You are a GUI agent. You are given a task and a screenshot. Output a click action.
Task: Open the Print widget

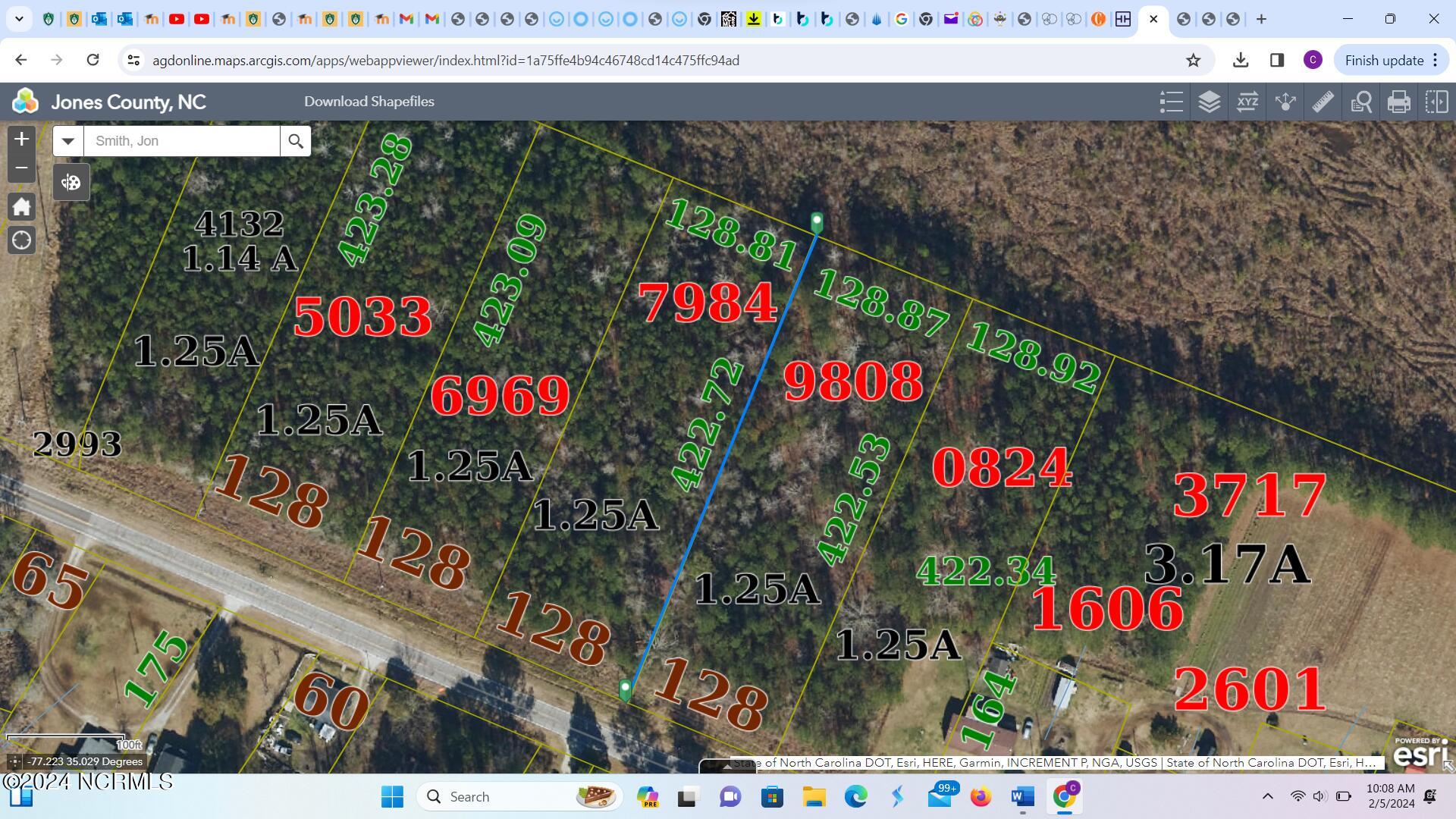pyautogui.click(x=1398, y=102)
